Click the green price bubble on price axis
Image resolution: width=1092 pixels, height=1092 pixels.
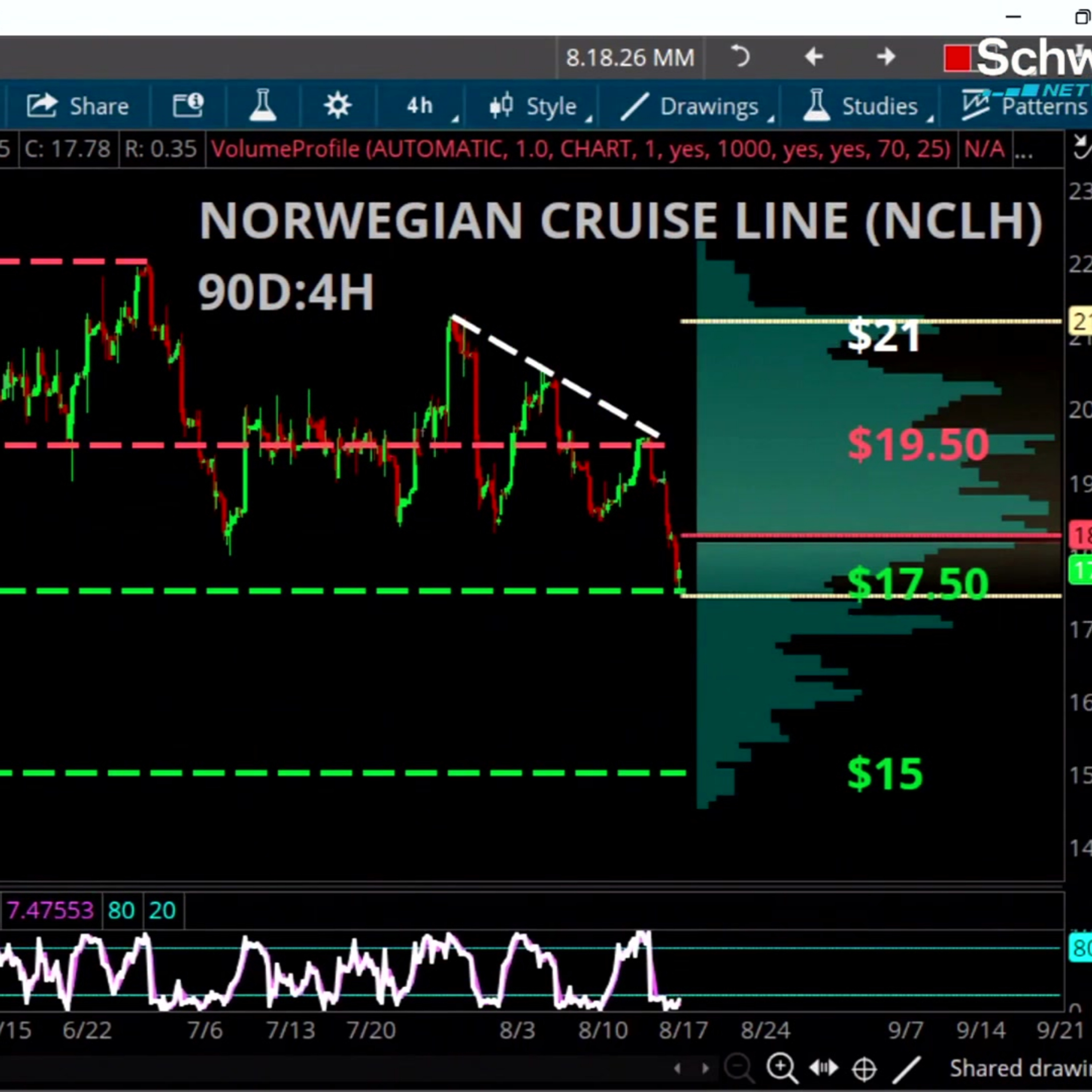[1080, 570]
